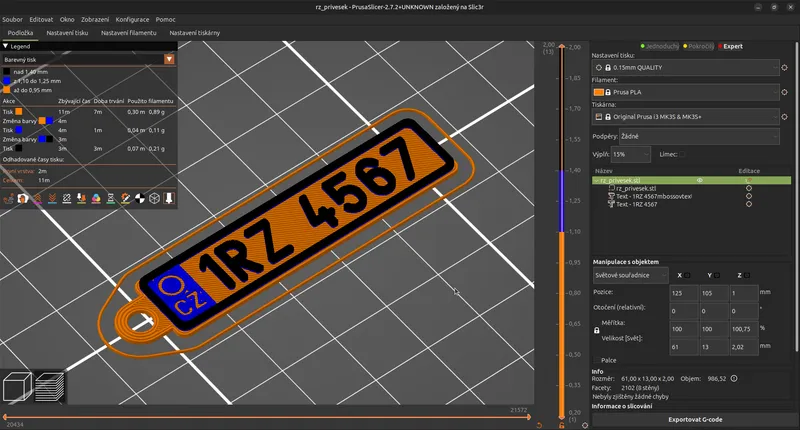
Task: Click undo arrow icon beside horizontal slider
Action: click(539, 425)
